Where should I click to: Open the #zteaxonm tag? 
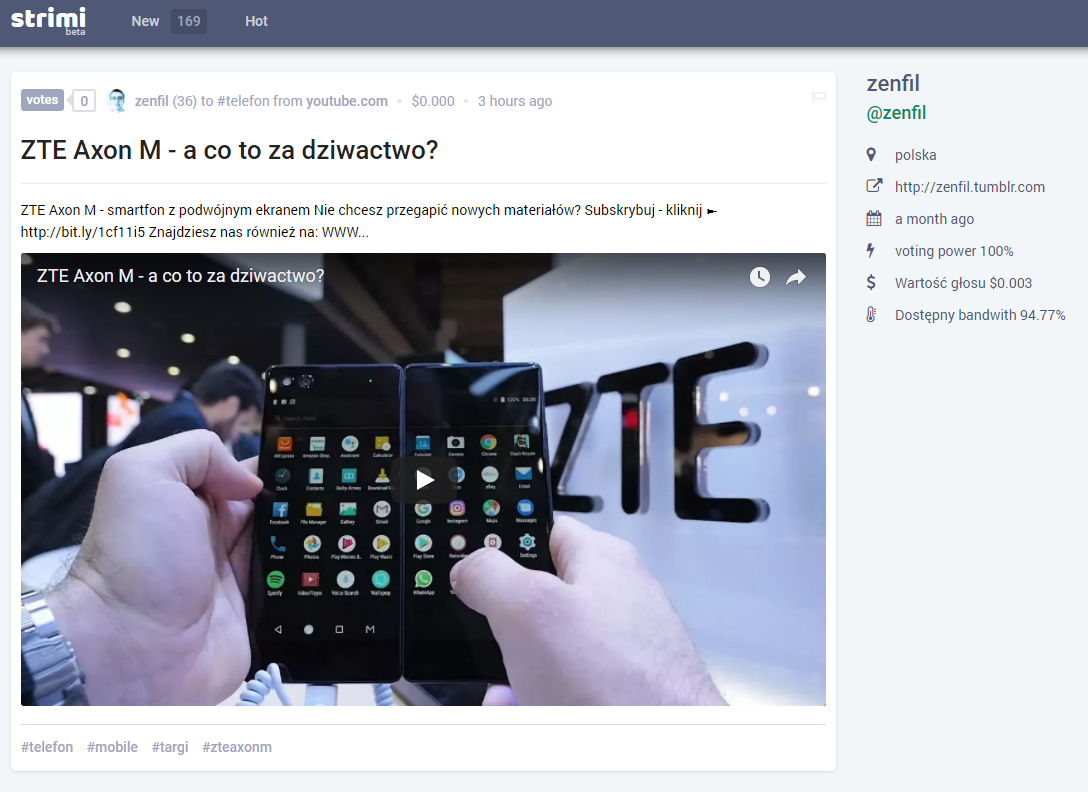coord(237,747)
